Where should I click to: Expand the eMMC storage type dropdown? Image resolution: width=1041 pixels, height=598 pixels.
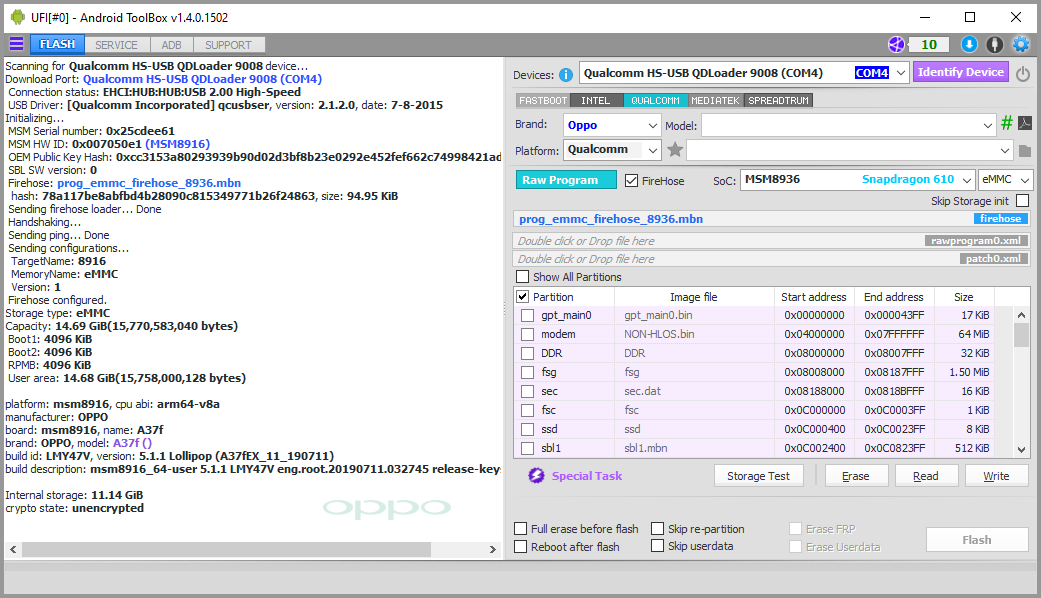(1005, 180)
